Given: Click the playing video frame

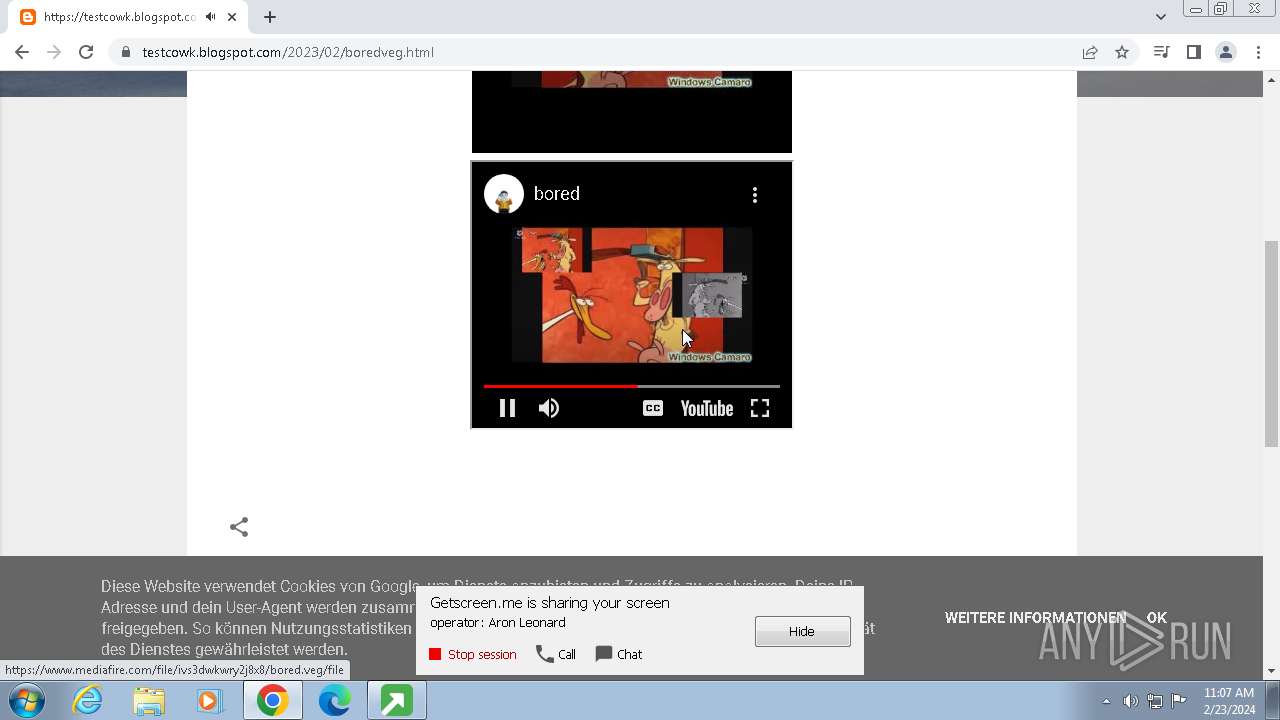Looking at the screenshot, I should click(632, 295).
